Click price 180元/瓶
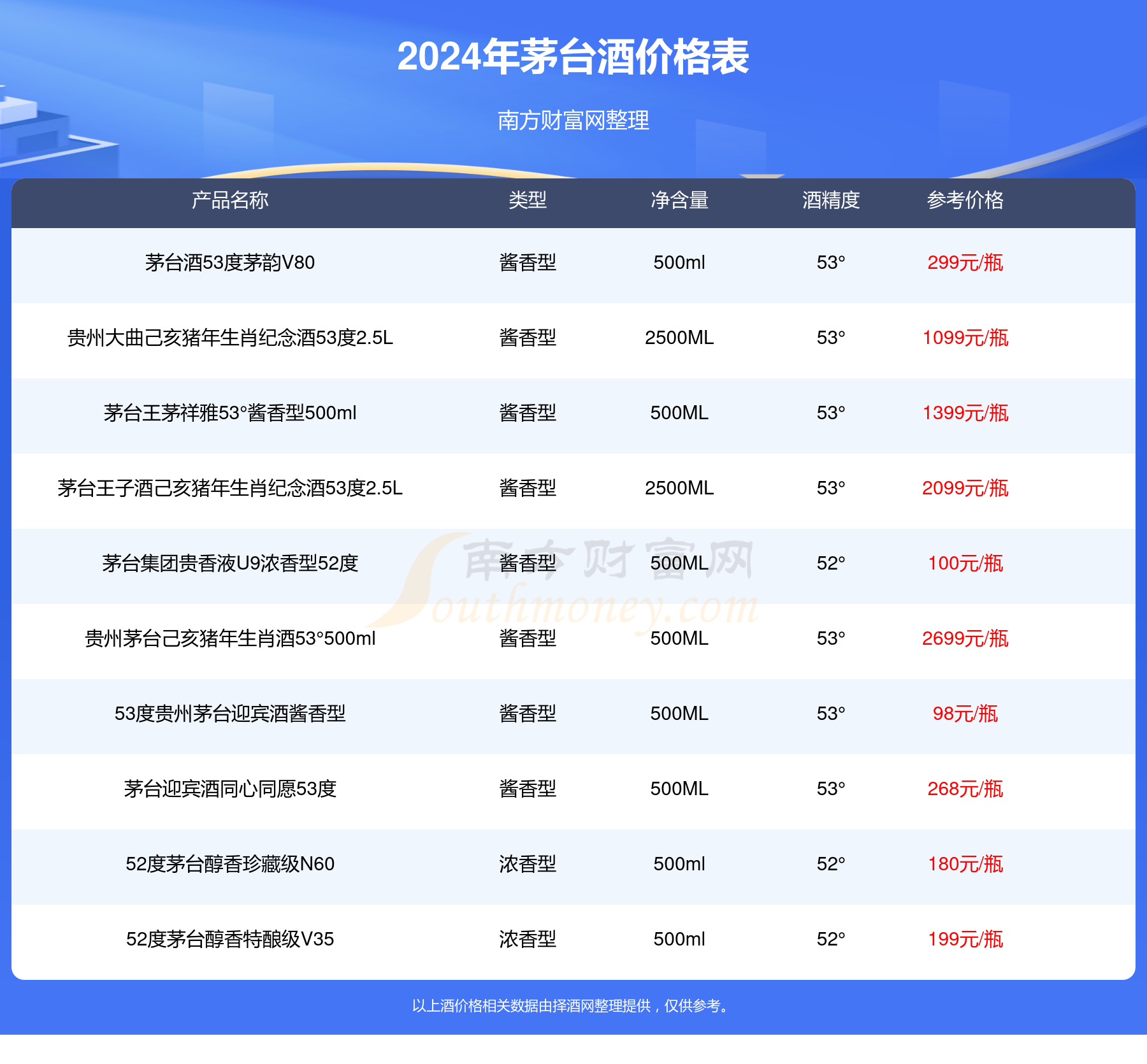This screenshot has width=1147, height=1064. (x=965, y=864)
